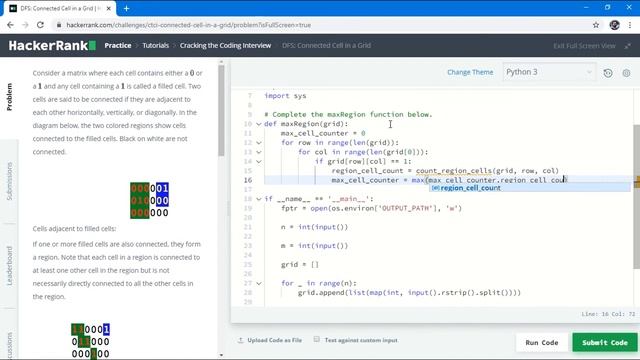Screen dimensions: 640x360
Task: Open Chrome three-dot menu
Action: [x=630, y=25]
